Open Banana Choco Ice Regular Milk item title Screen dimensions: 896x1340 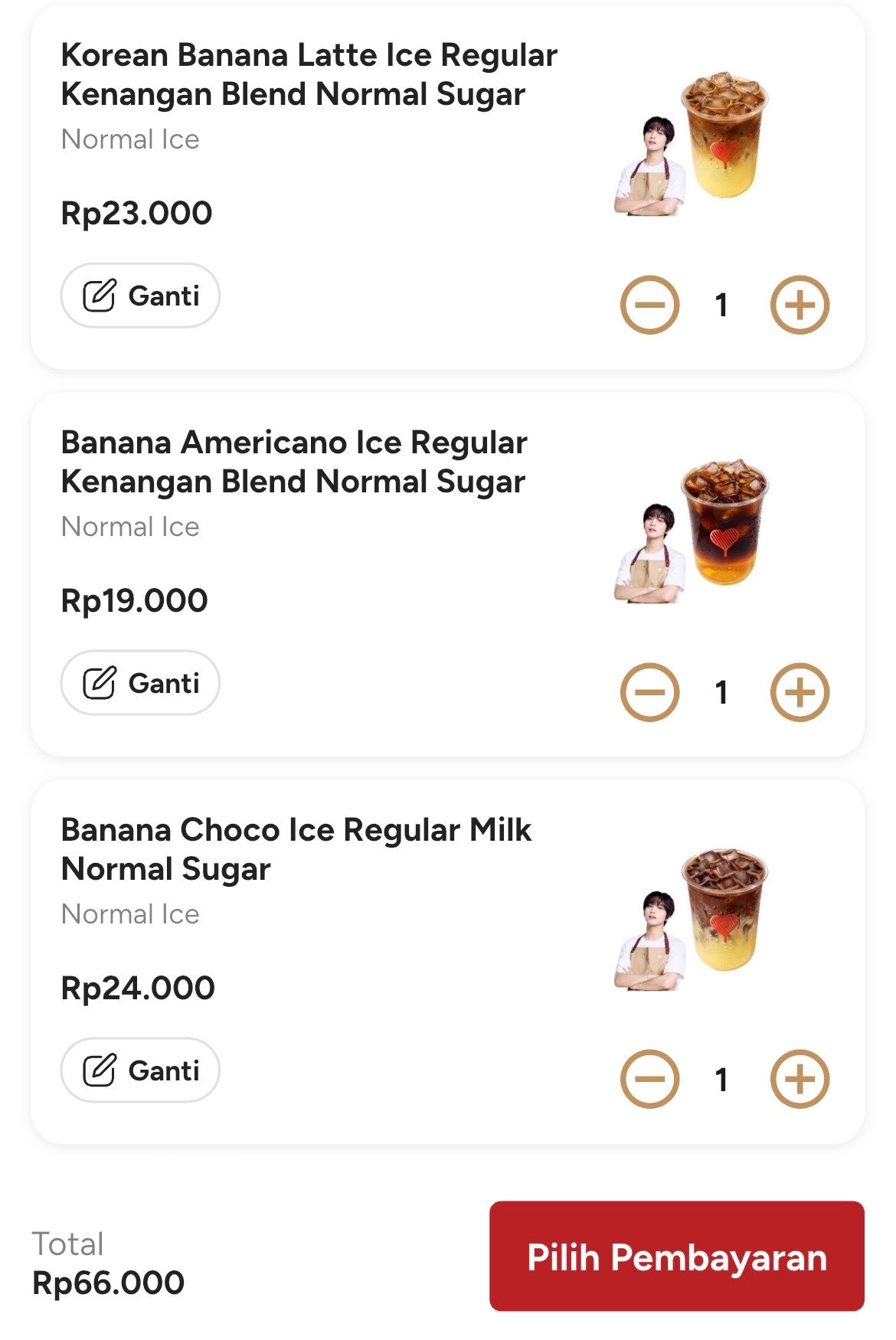pyautogui.click(x=296, y=850)
